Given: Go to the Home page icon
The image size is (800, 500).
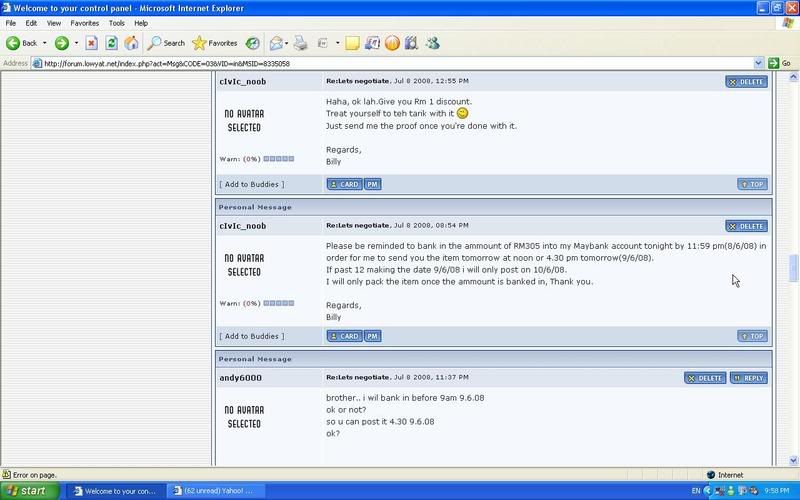Looking at the screenshot, I should [131, 43].
